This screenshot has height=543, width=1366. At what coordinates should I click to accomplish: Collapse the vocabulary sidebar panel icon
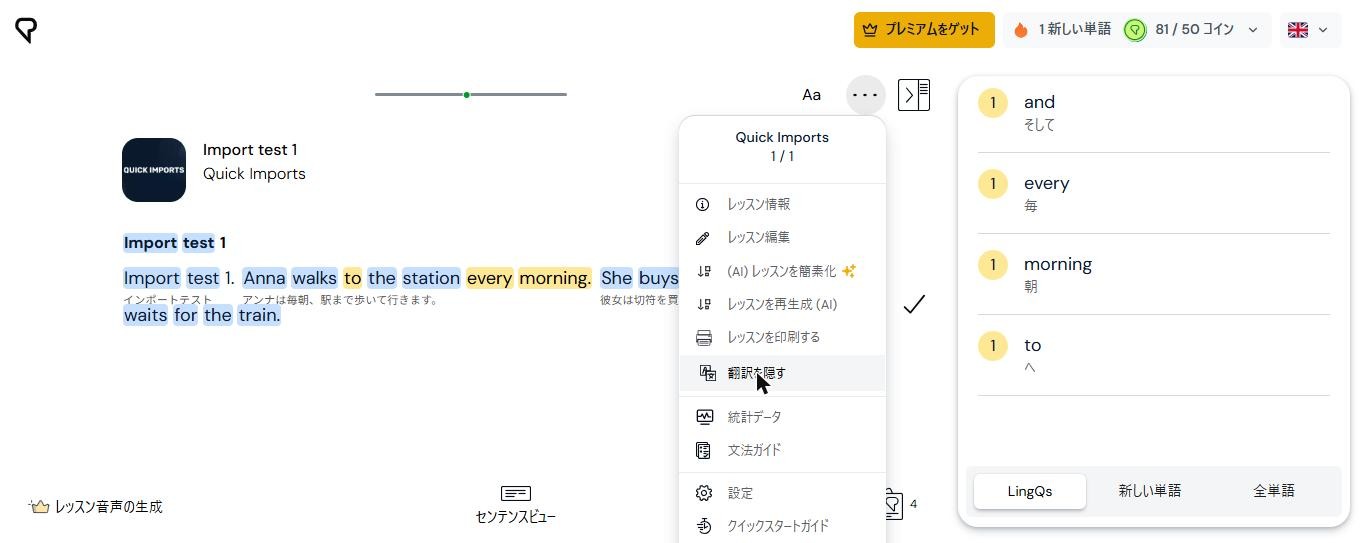click(x=914, y=95)
